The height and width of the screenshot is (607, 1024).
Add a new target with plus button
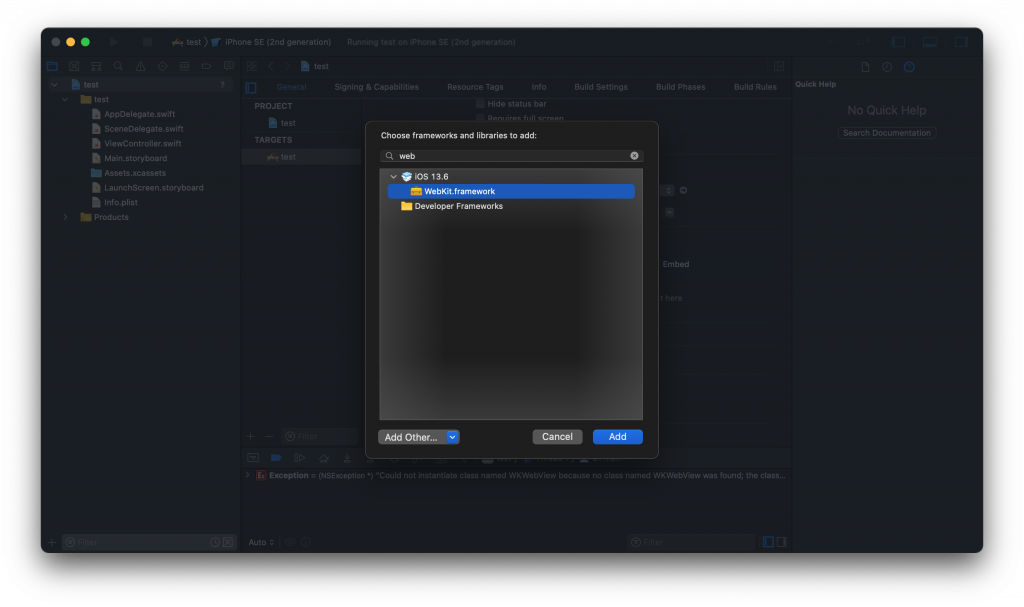coord(250,436)
